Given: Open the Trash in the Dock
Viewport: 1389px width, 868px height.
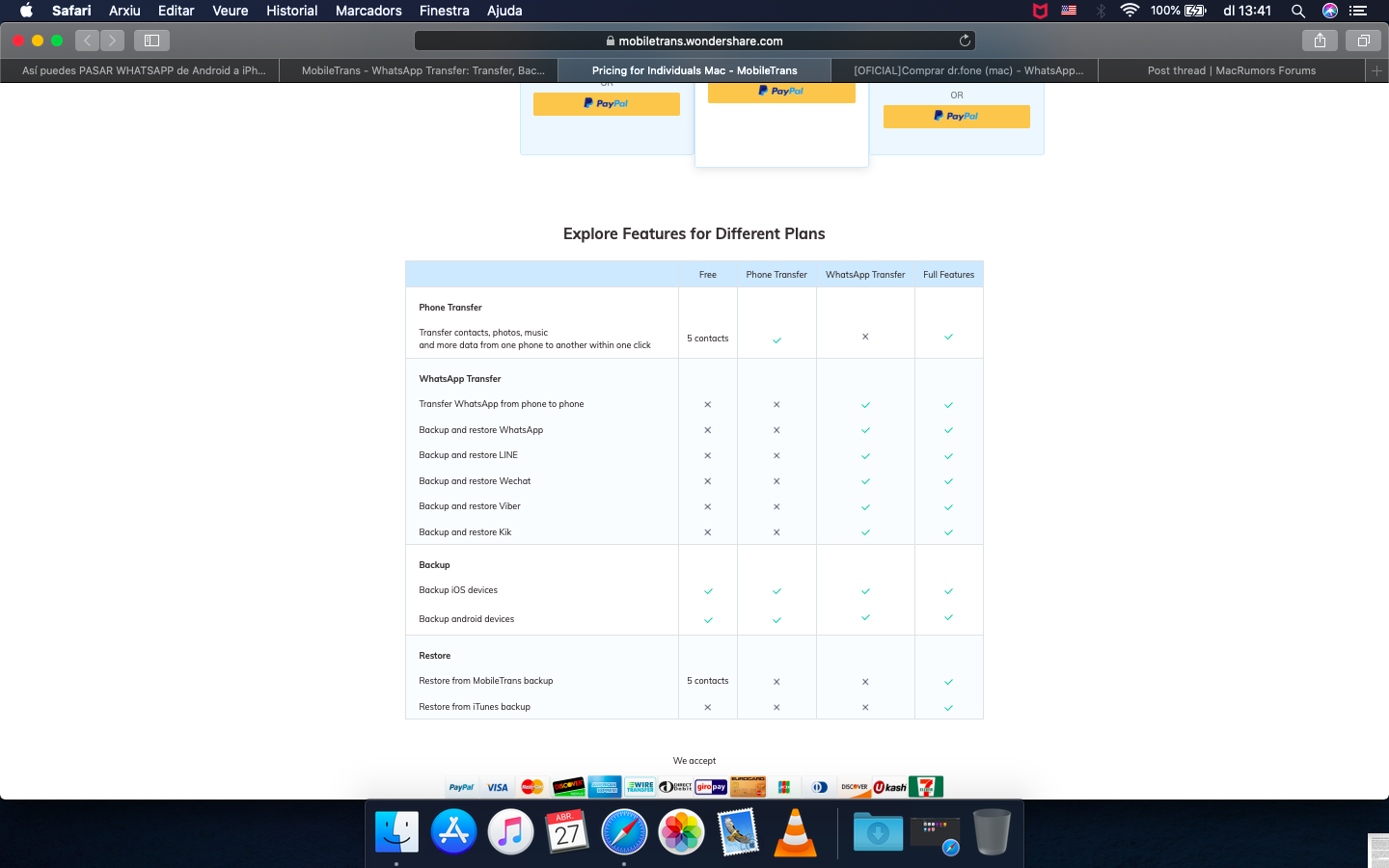Looking at the screenshot, I should [992, 831].
